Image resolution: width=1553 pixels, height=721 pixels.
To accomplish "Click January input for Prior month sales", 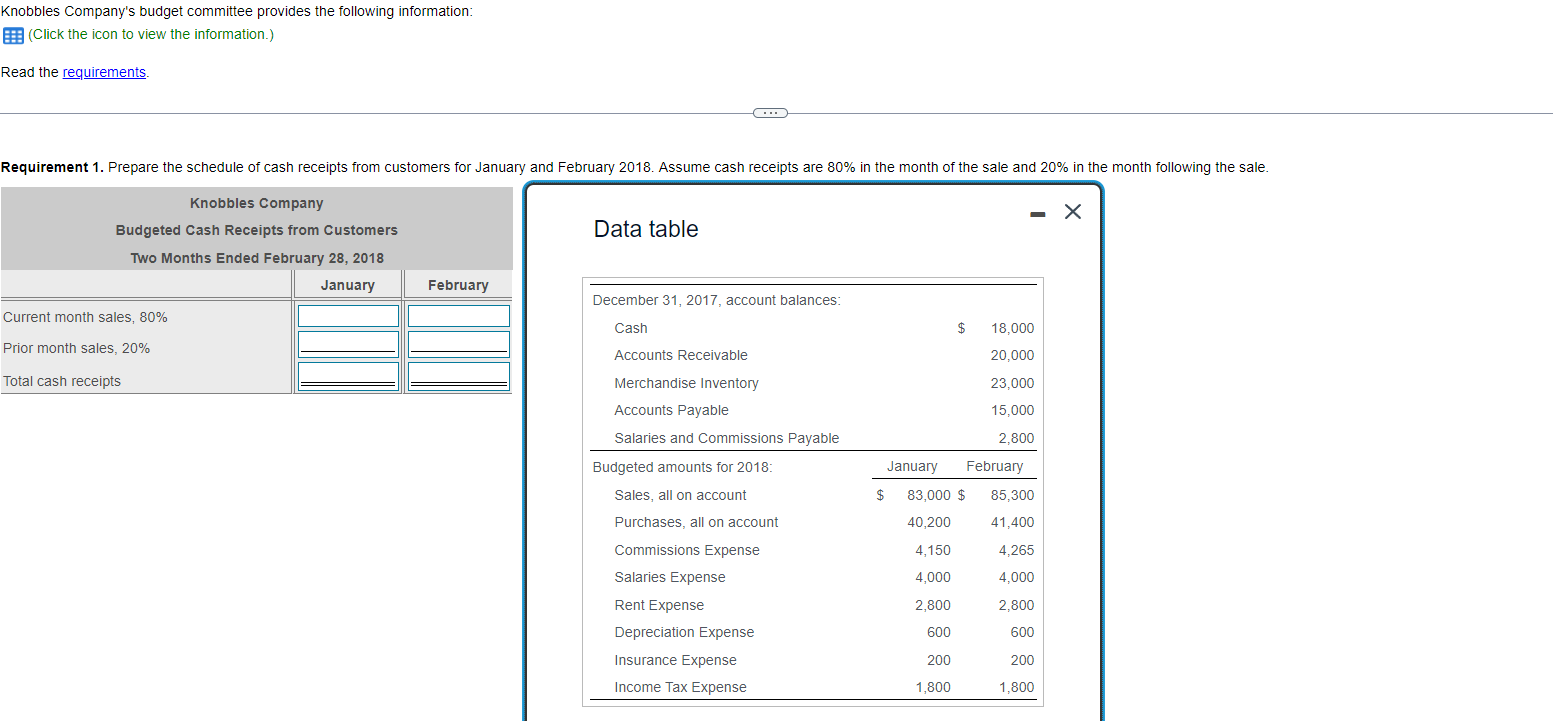I will tap(348, 344).
